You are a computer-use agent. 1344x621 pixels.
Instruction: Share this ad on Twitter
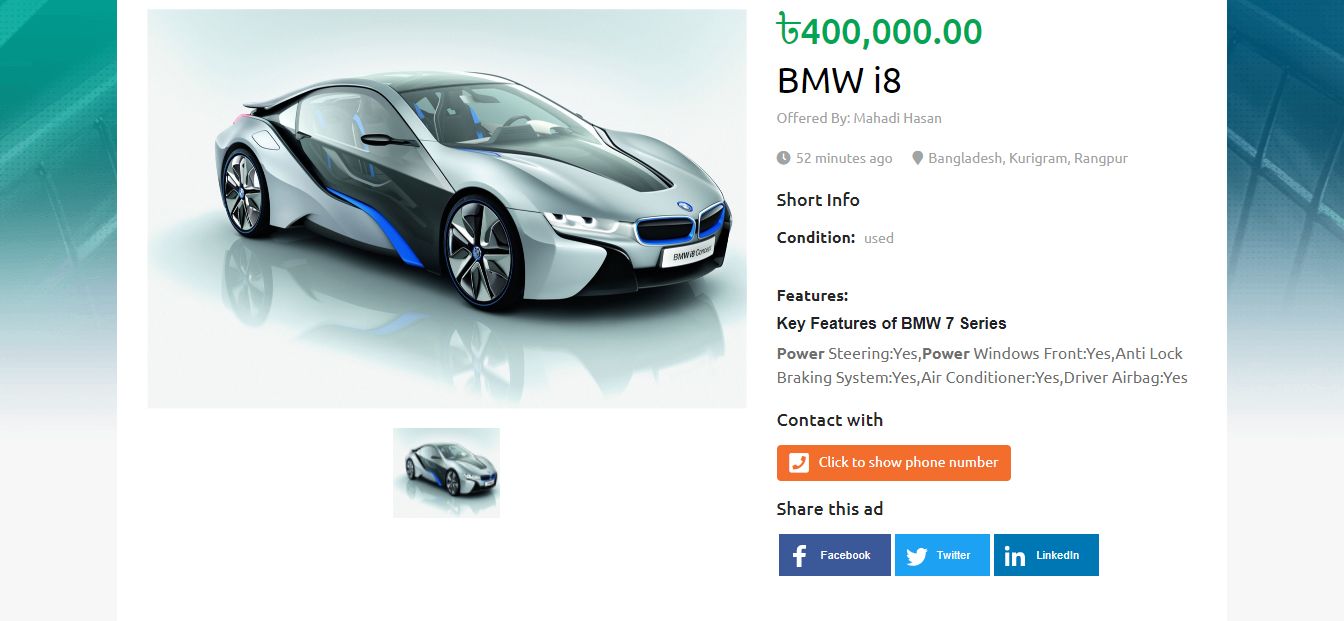942,555
